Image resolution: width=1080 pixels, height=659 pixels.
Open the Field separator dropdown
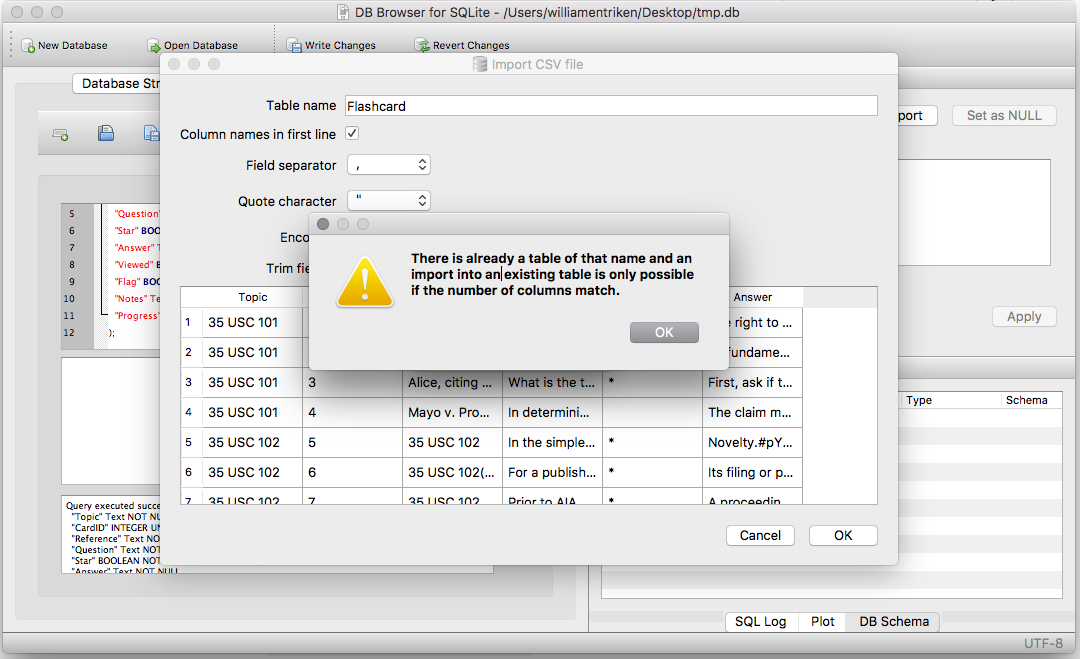click(388, 165)
